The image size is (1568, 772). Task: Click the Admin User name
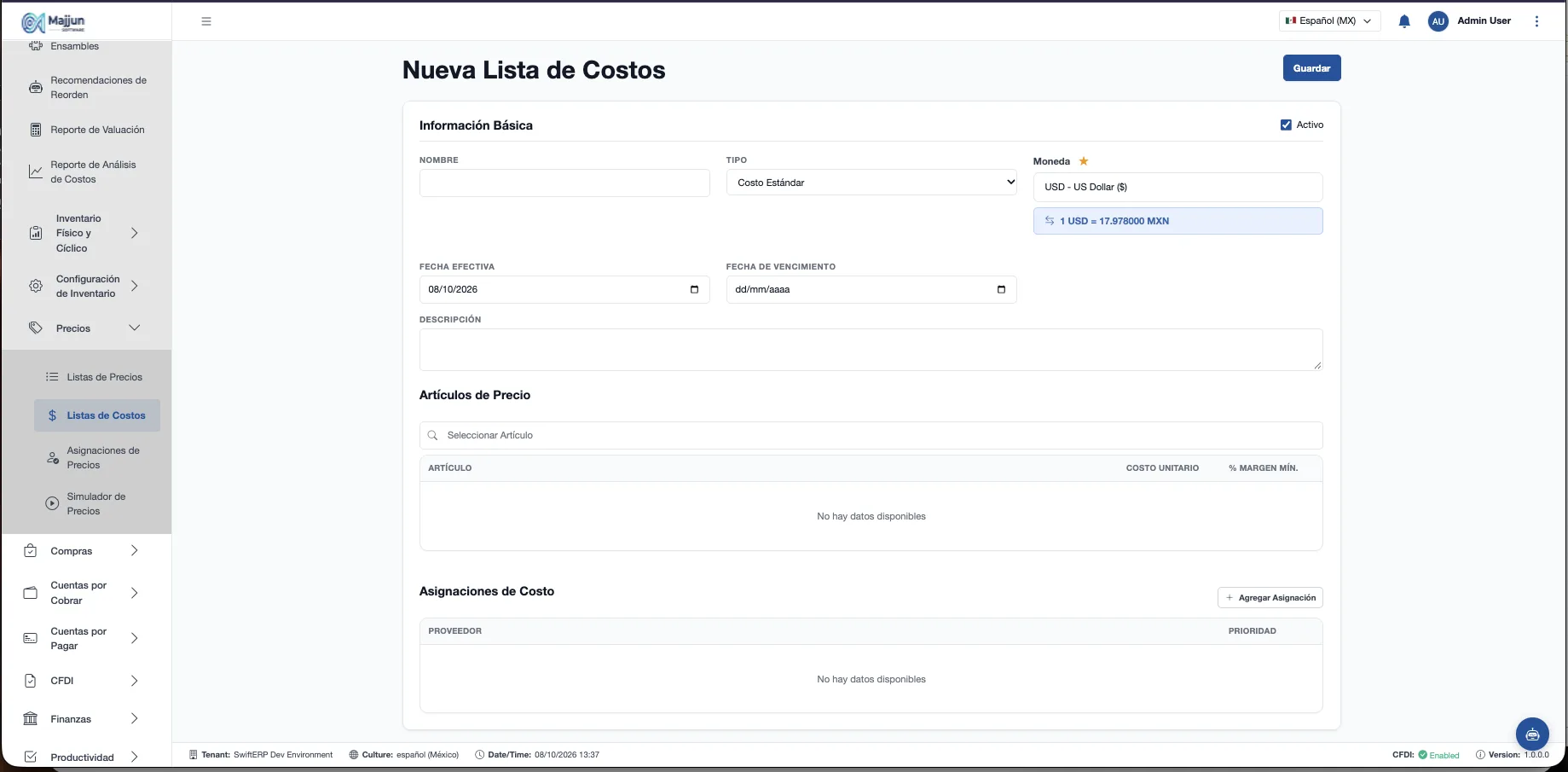[1484, 20]
